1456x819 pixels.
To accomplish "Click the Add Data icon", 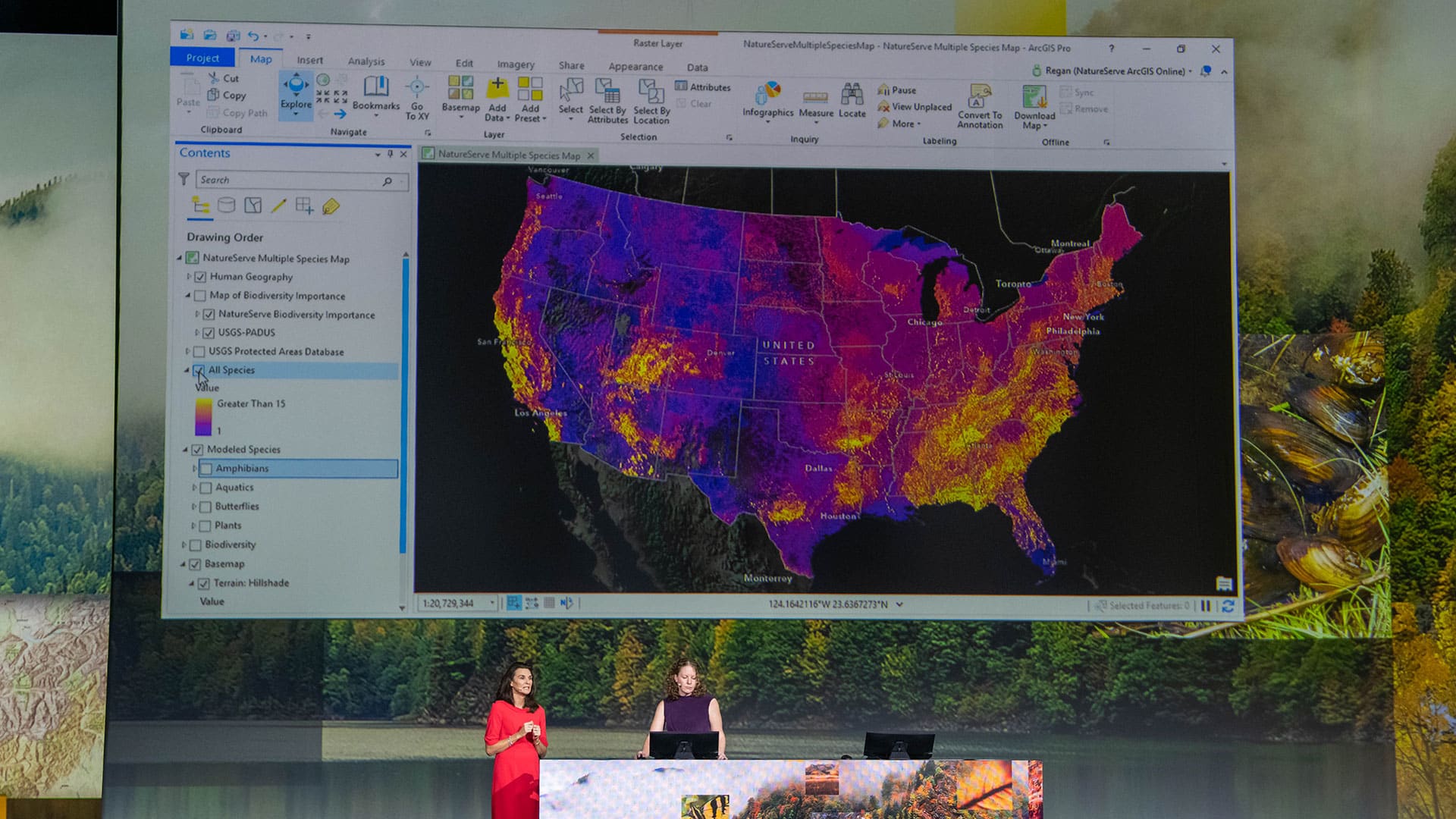I will [497, 89].
